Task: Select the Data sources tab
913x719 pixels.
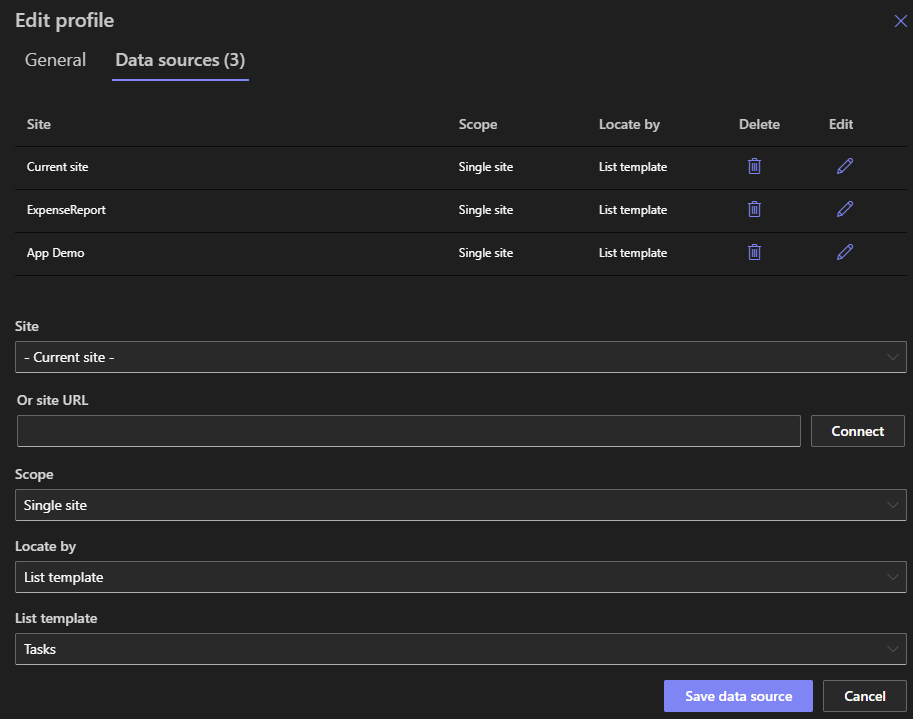Action: [180, 60]
